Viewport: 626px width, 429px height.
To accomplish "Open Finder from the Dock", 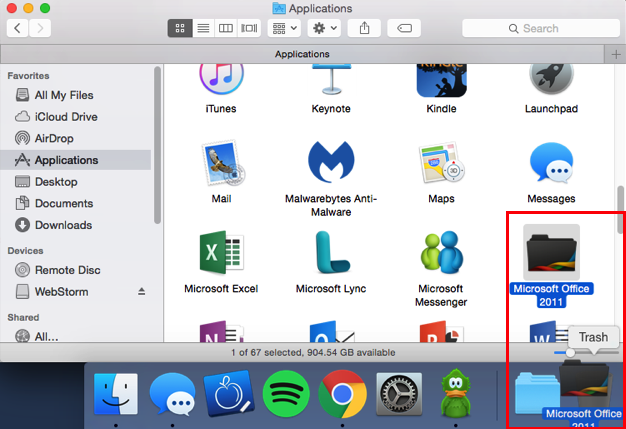I will 116,394.
